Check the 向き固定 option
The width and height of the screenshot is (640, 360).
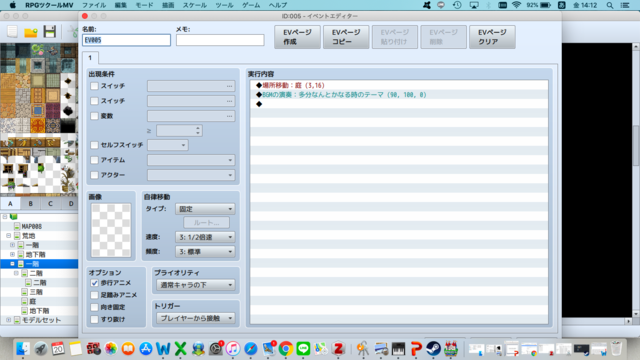pos(94,307)
